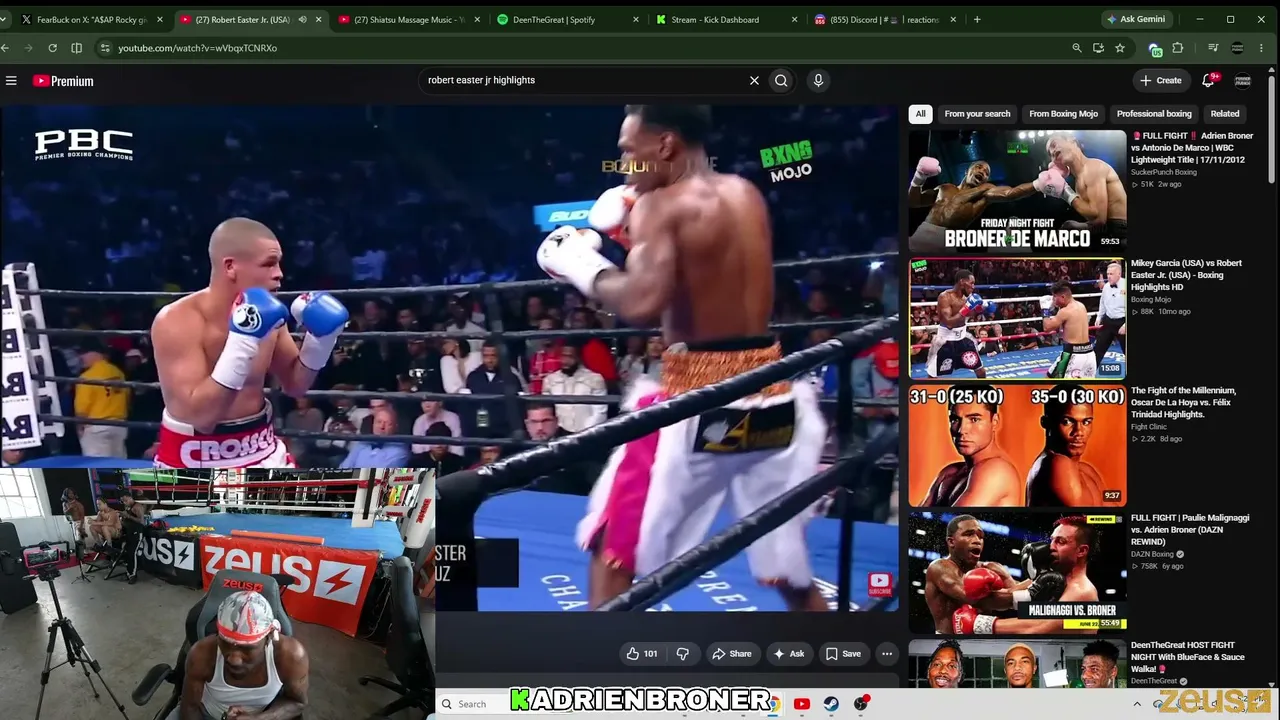This screenshot has height=720, width=1280.
Task: Open OBS Studio from the taskbar
Action: 860,704
